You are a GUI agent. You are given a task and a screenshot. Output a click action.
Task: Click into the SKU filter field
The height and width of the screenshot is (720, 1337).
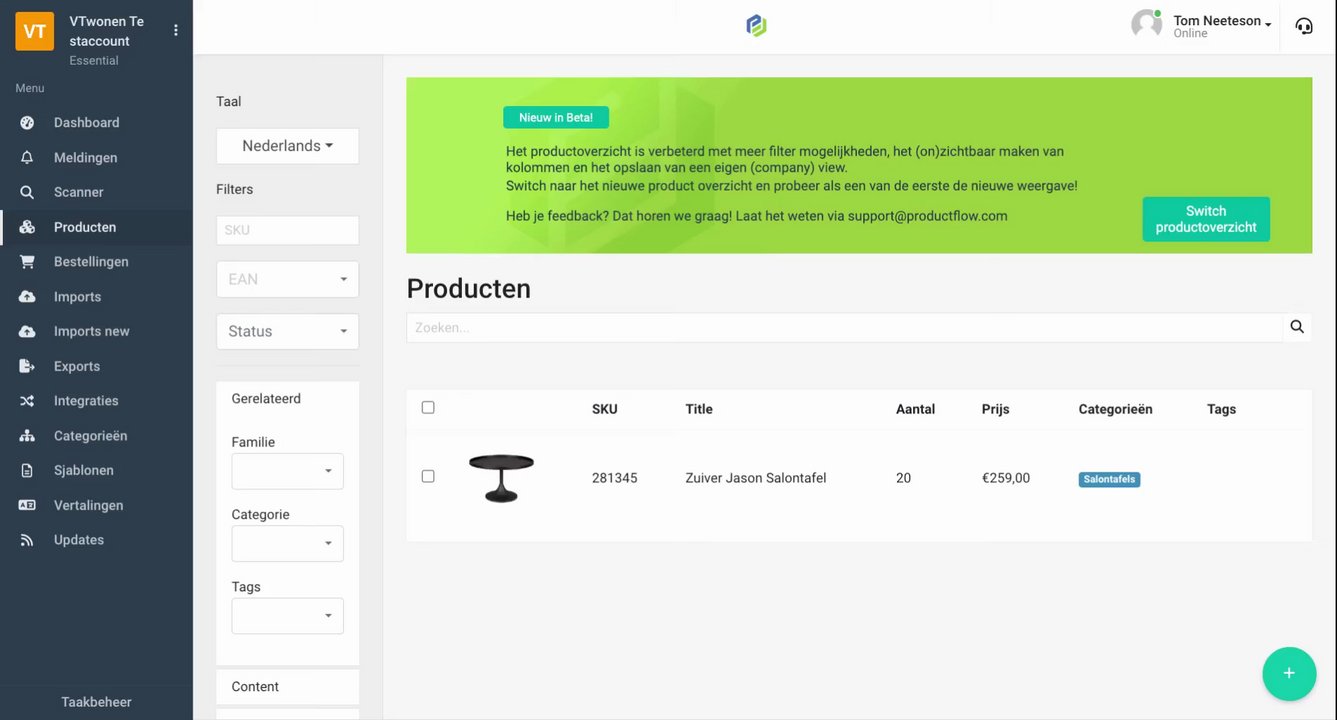[x=287, y=230]
